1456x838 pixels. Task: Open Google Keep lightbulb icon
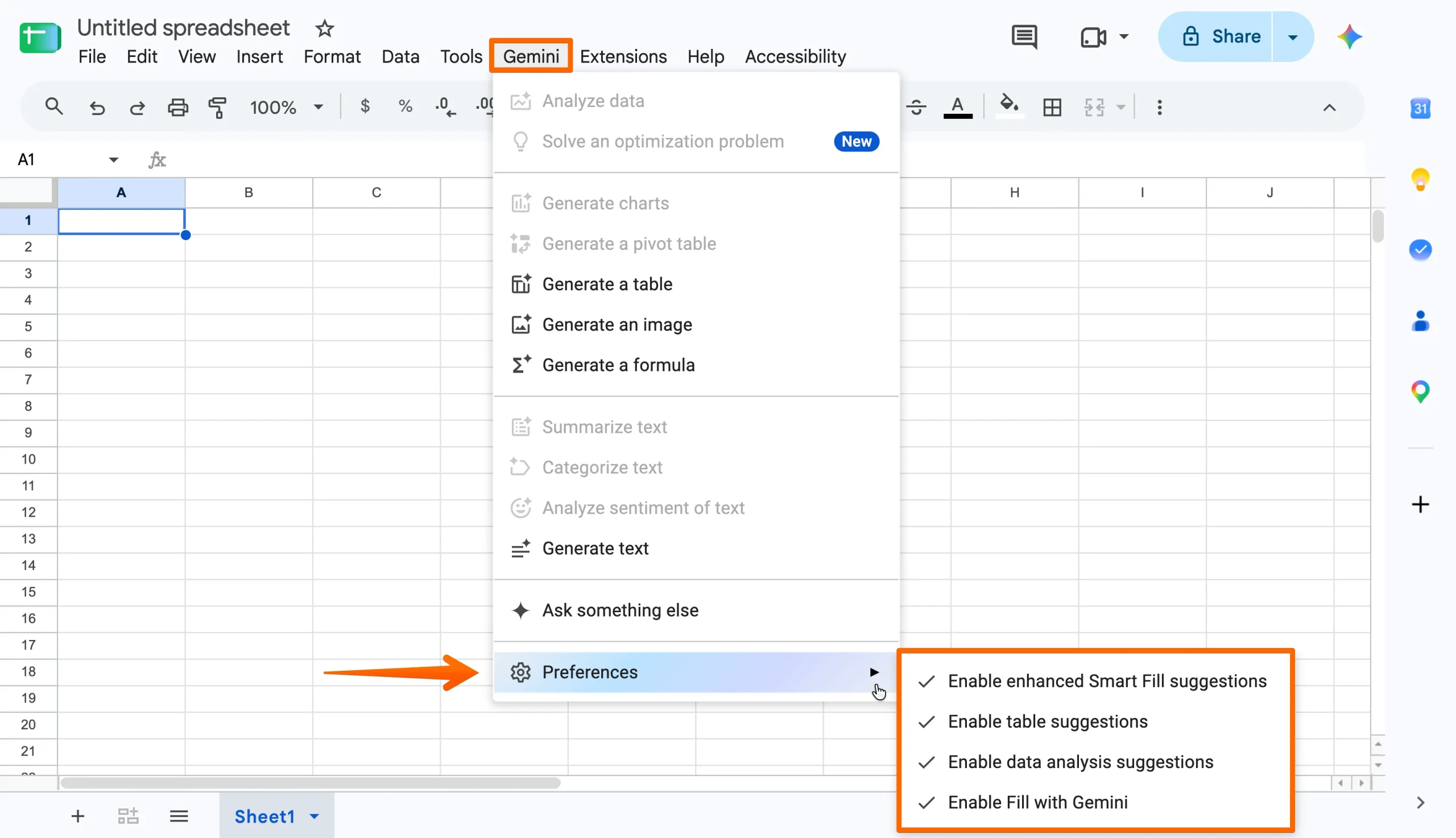pos(1420,179)
